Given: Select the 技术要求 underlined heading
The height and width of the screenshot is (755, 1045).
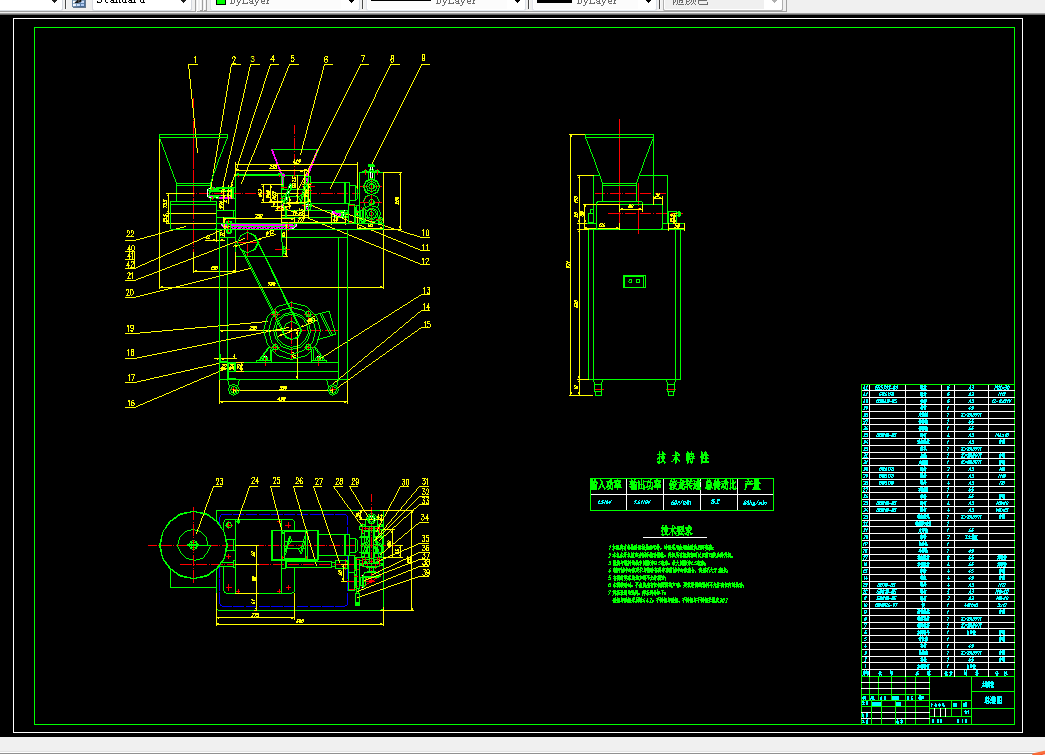Looking at the screenshot, I should click(676, 530).
